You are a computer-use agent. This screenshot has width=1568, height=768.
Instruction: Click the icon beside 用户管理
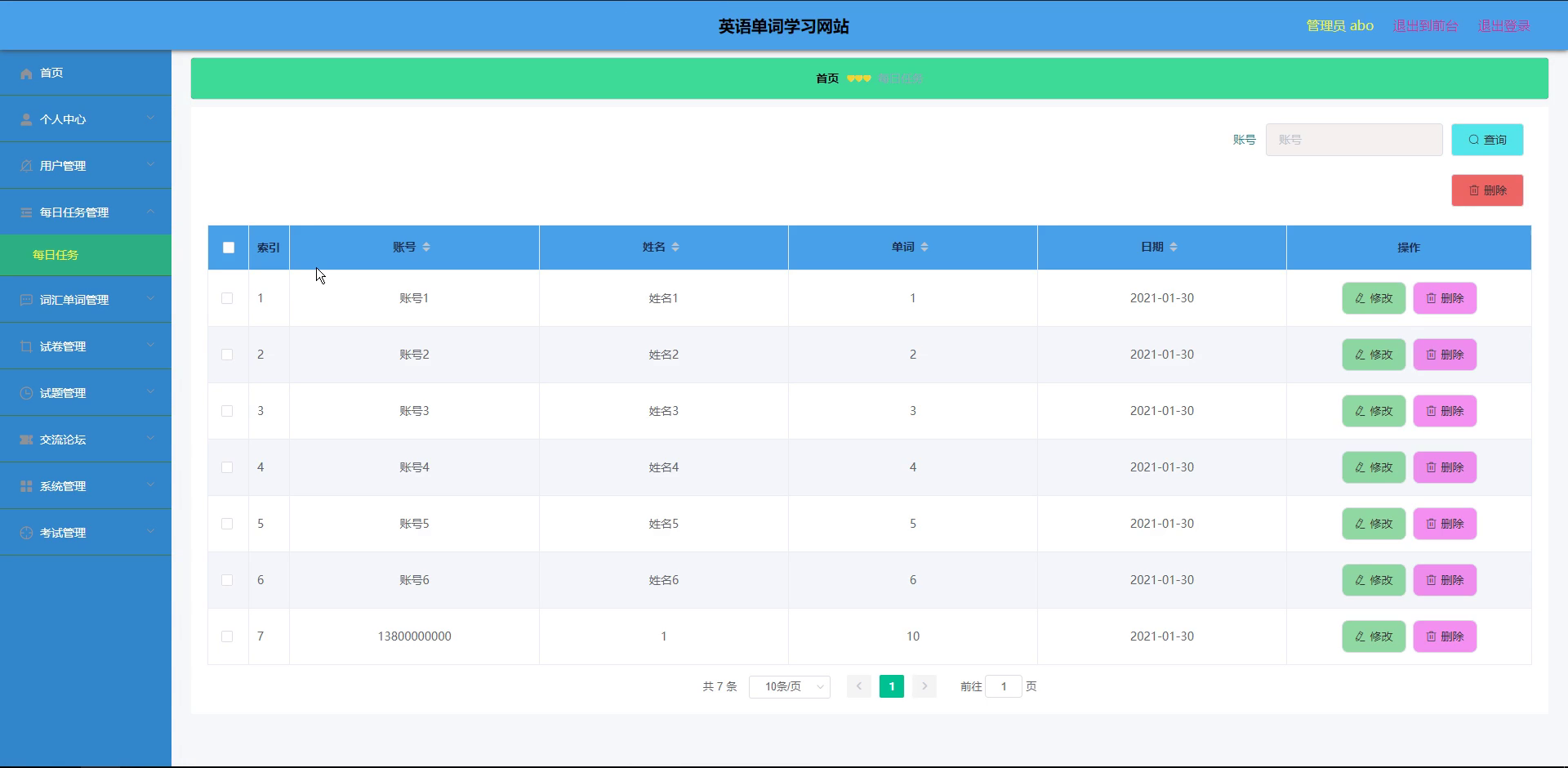[x=26, y=167]
